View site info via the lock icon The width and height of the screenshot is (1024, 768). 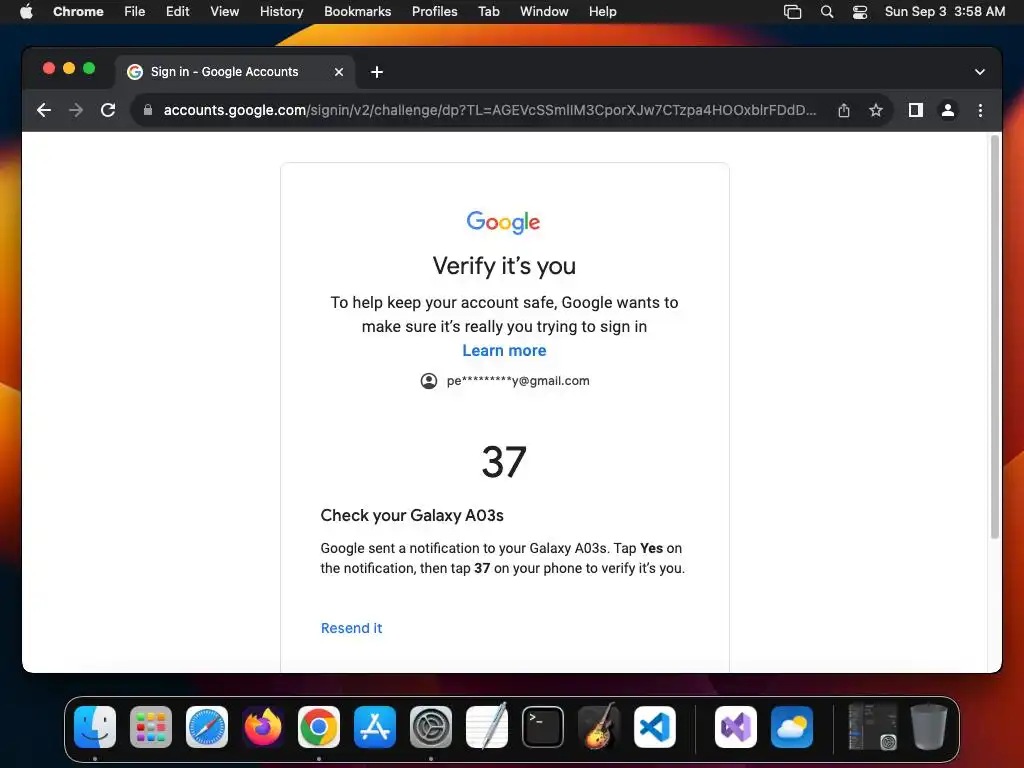[x=148, y=110]
